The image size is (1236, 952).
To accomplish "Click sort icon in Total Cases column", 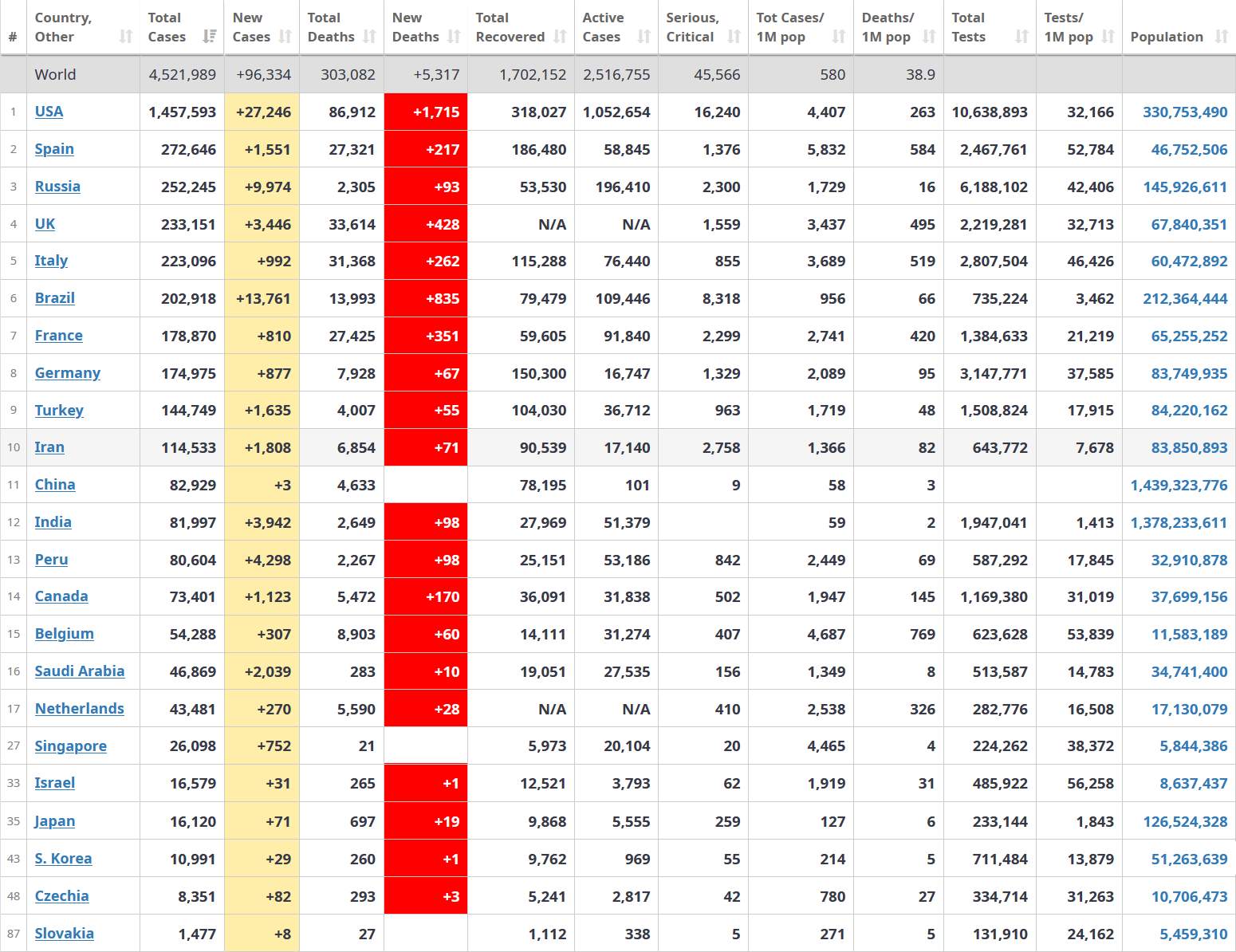I will click(x=210, y=37).
